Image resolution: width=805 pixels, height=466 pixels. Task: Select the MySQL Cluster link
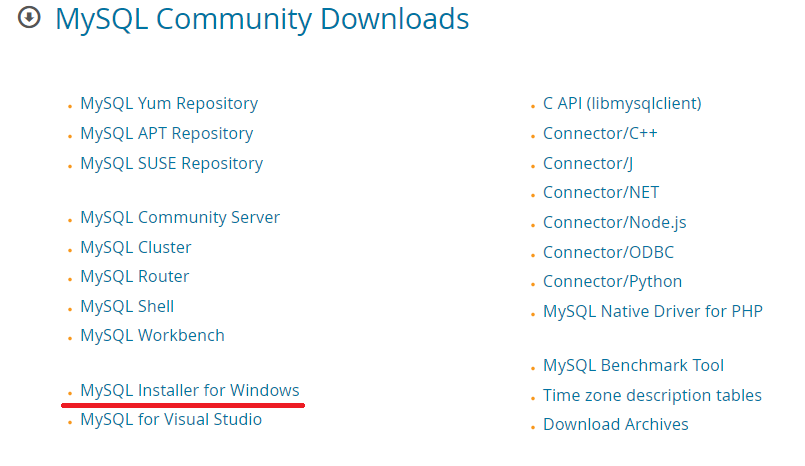pyautogui.click(x=136, y=247)
